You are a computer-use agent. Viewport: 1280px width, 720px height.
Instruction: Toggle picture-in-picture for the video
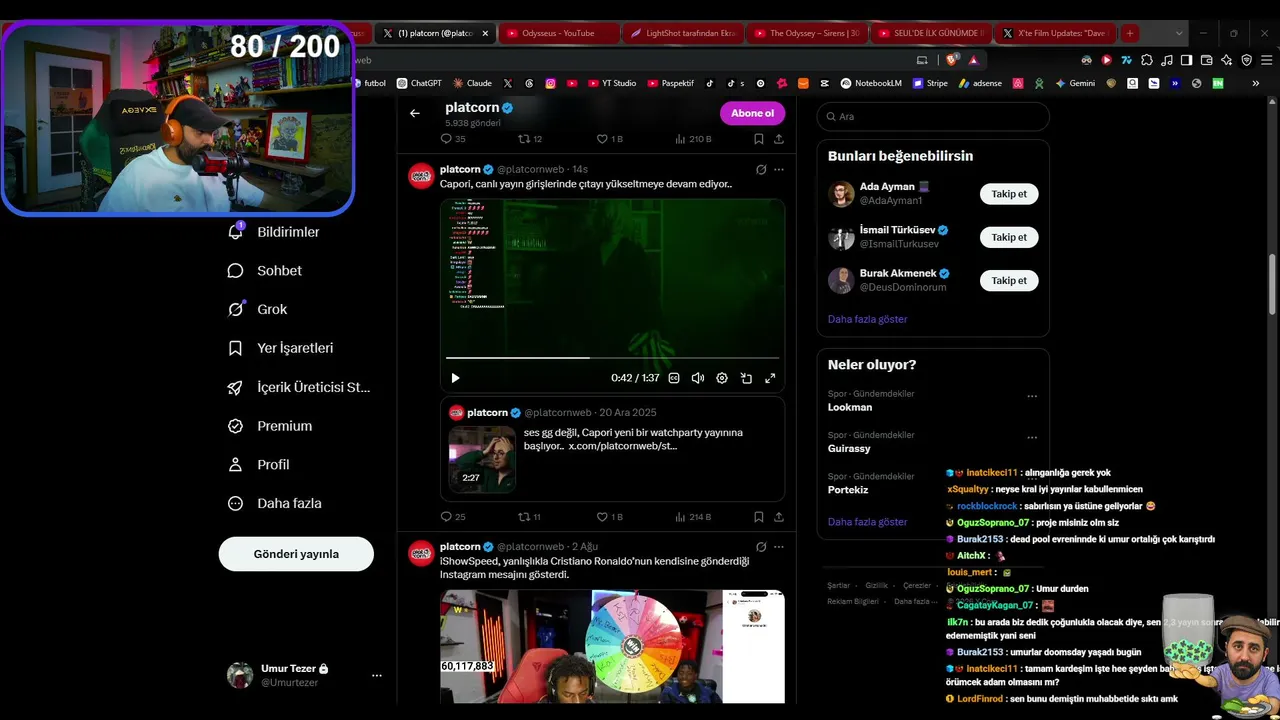(746, 378)
